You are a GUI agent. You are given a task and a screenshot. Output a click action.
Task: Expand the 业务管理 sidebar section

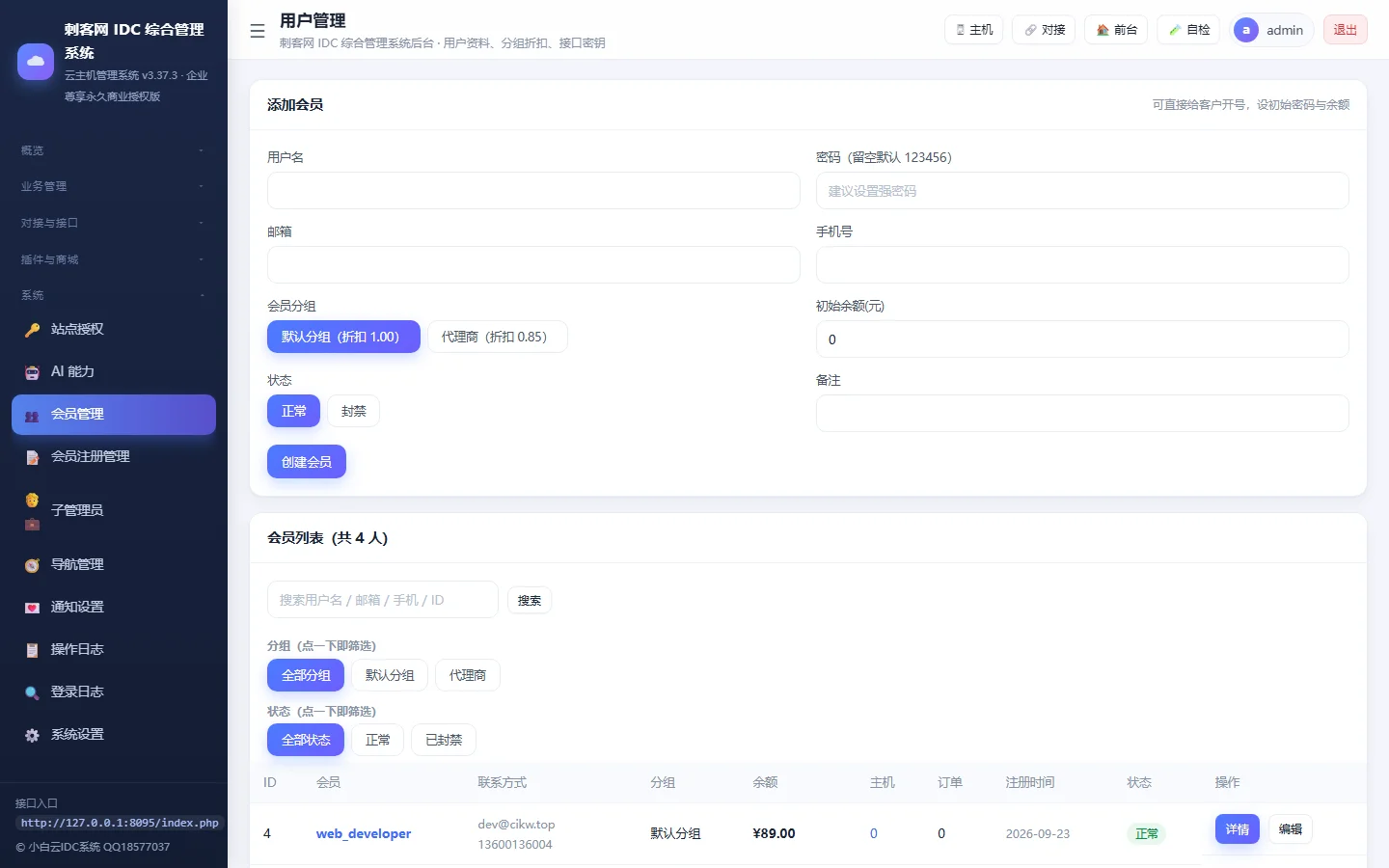113,186
